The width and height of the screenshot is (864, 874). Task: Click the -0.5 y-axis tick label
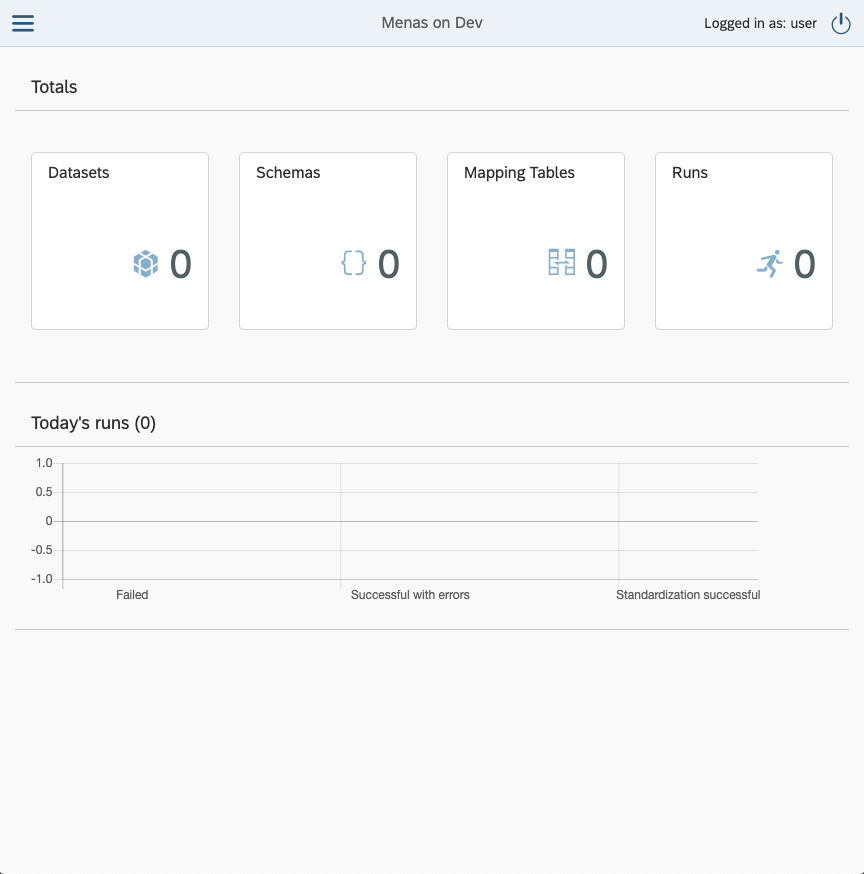click(42, 550)
